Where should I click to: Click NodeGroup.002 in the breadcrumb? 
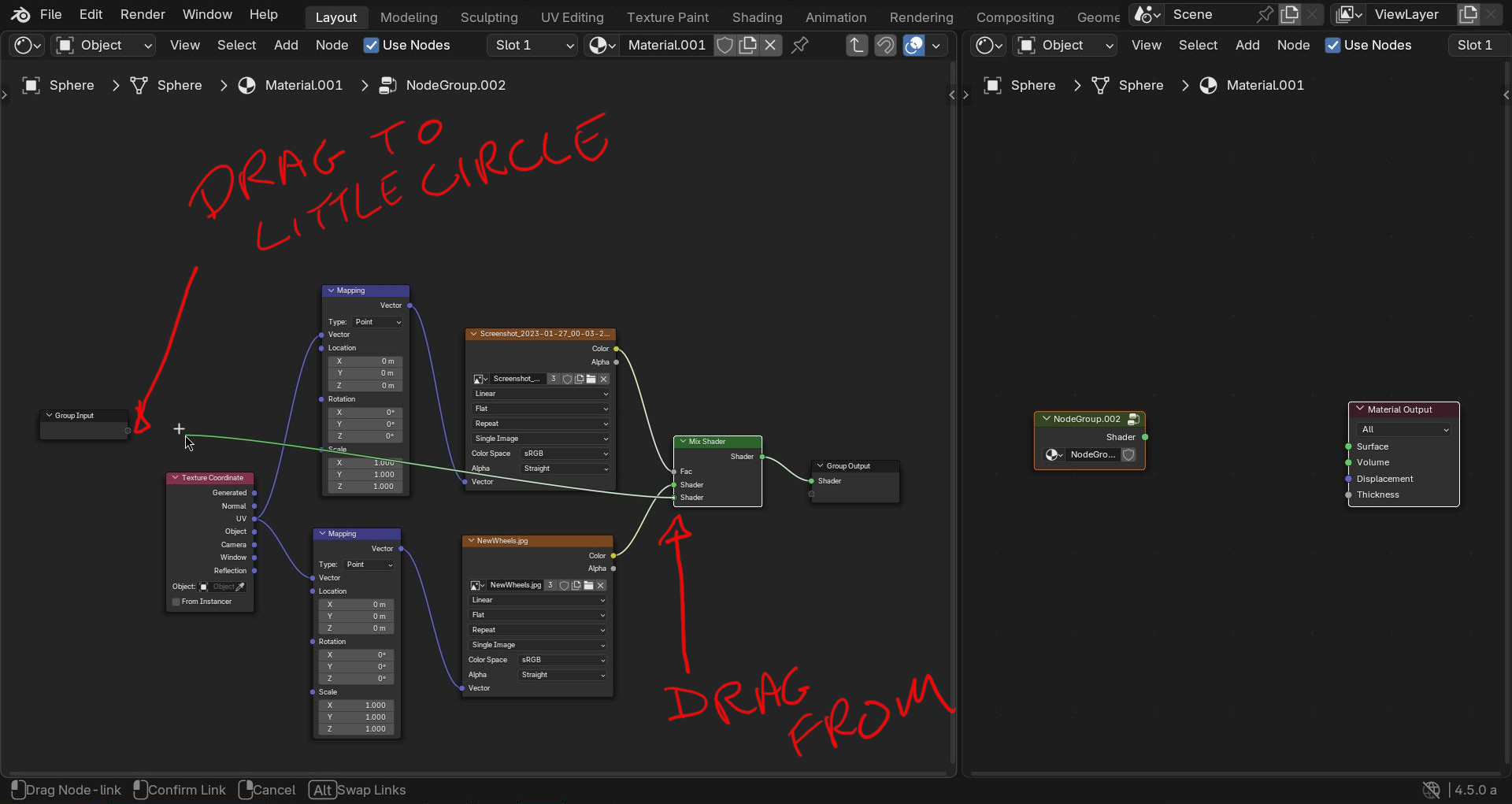click(455, 85)
